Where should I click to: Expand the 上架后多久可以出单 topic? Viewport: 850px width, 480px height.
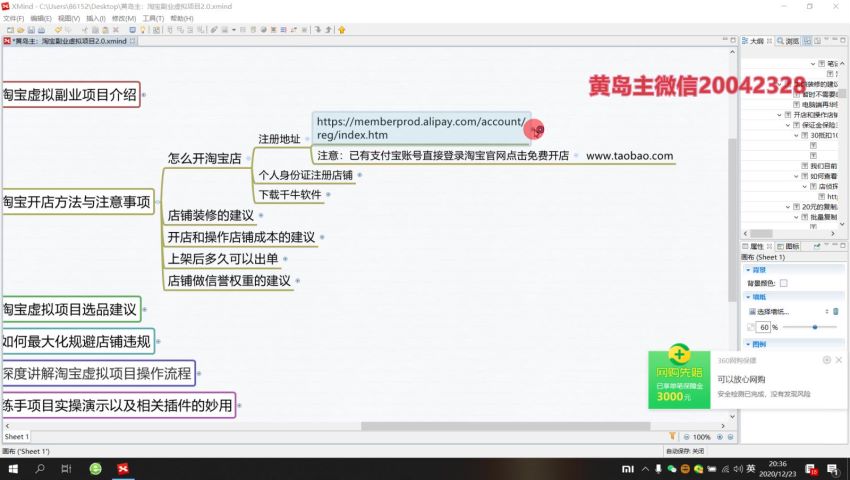click(285, 259)
